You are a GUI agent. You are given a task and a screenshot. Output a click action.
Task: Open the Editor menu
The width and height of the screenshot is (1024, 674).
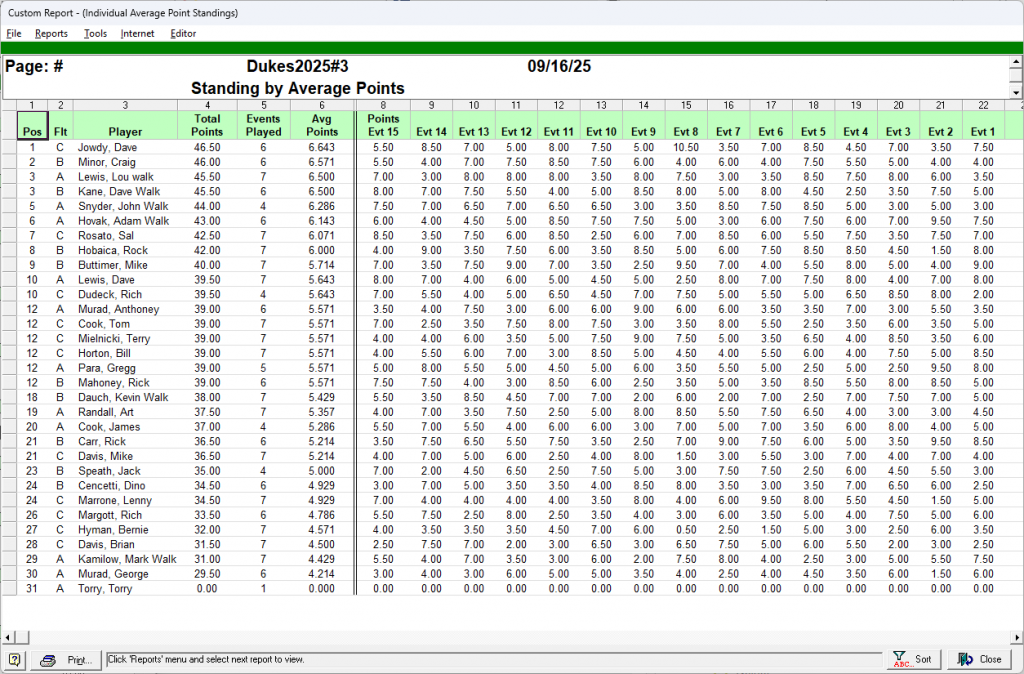183,33
